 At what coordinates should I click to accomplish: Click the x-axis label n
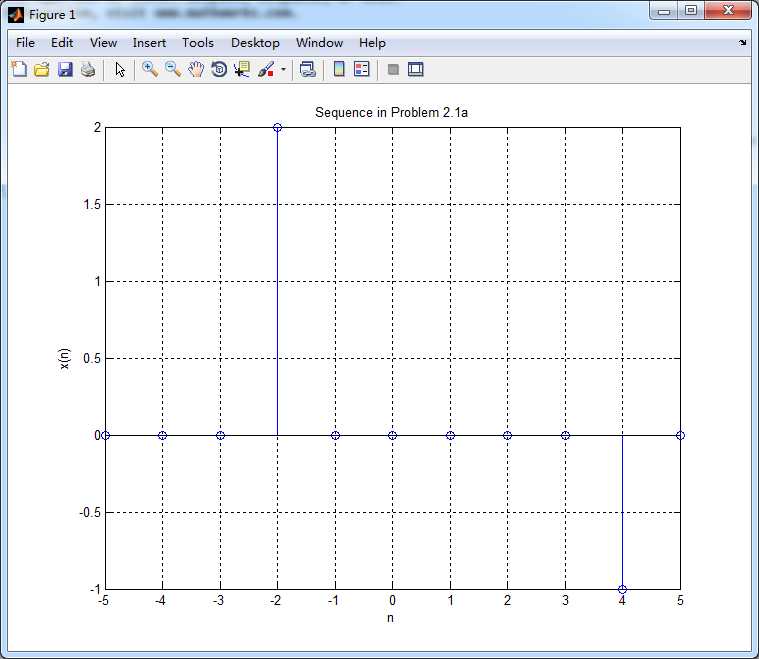(390, 618)
